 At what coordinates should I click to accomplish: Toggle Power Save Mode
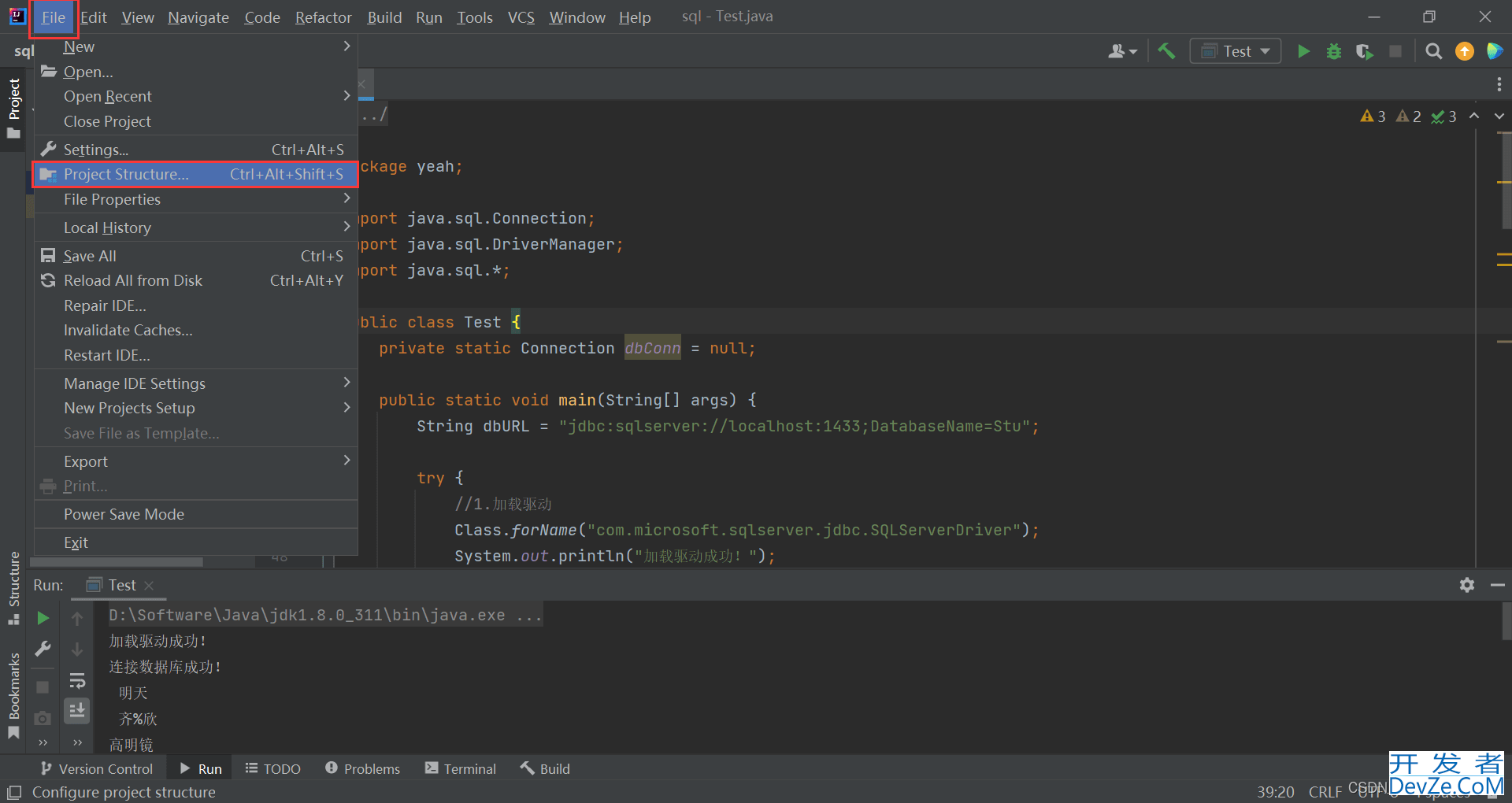(195, 514)
